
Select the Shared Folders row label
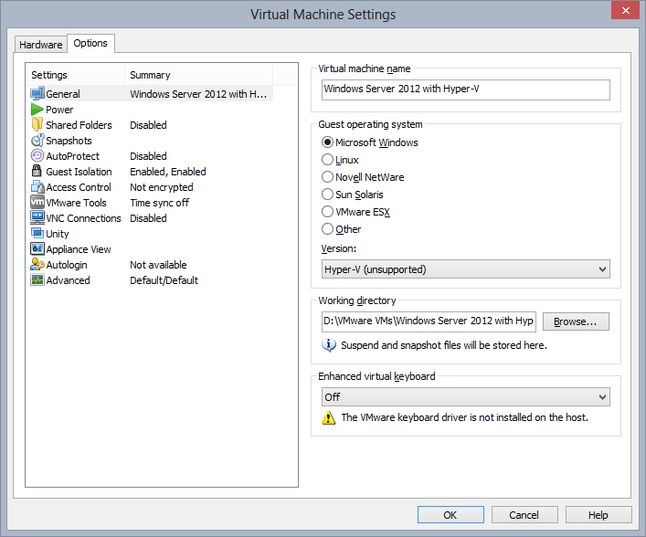(x=79, y=125)
